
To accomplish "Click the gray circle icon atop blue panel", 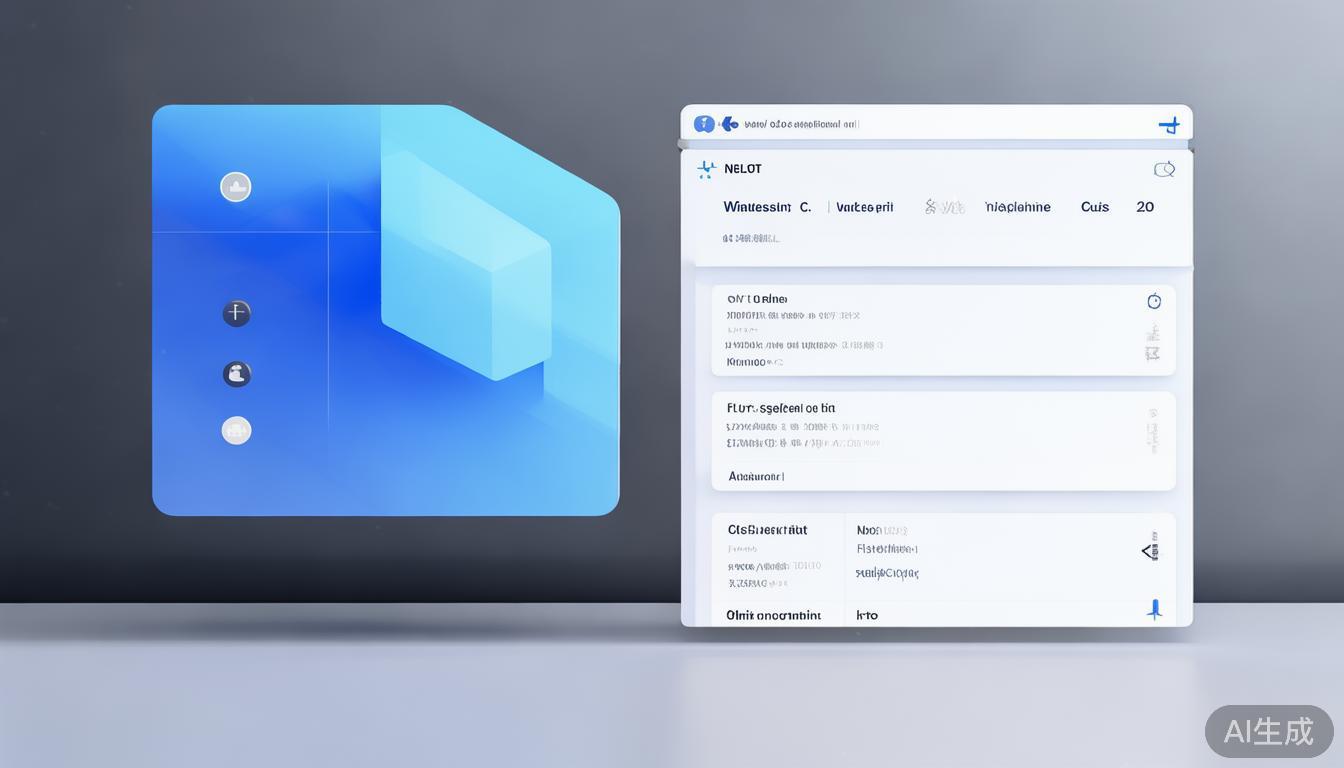I will 236,187.
